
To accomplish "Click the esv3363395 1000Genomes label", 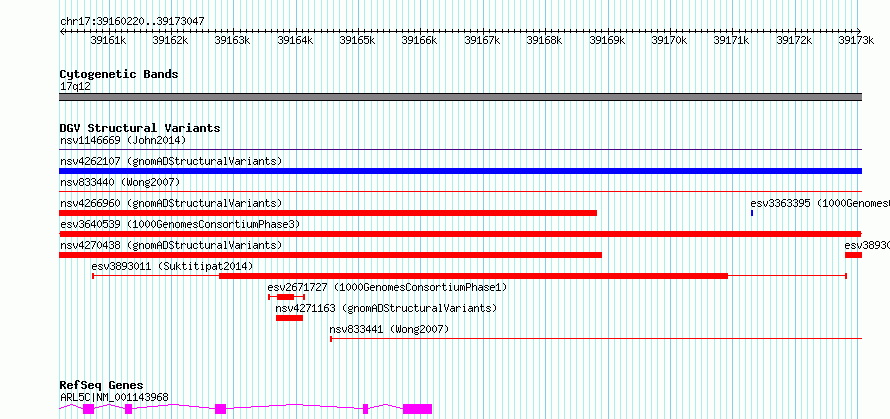I will [820, 203].
